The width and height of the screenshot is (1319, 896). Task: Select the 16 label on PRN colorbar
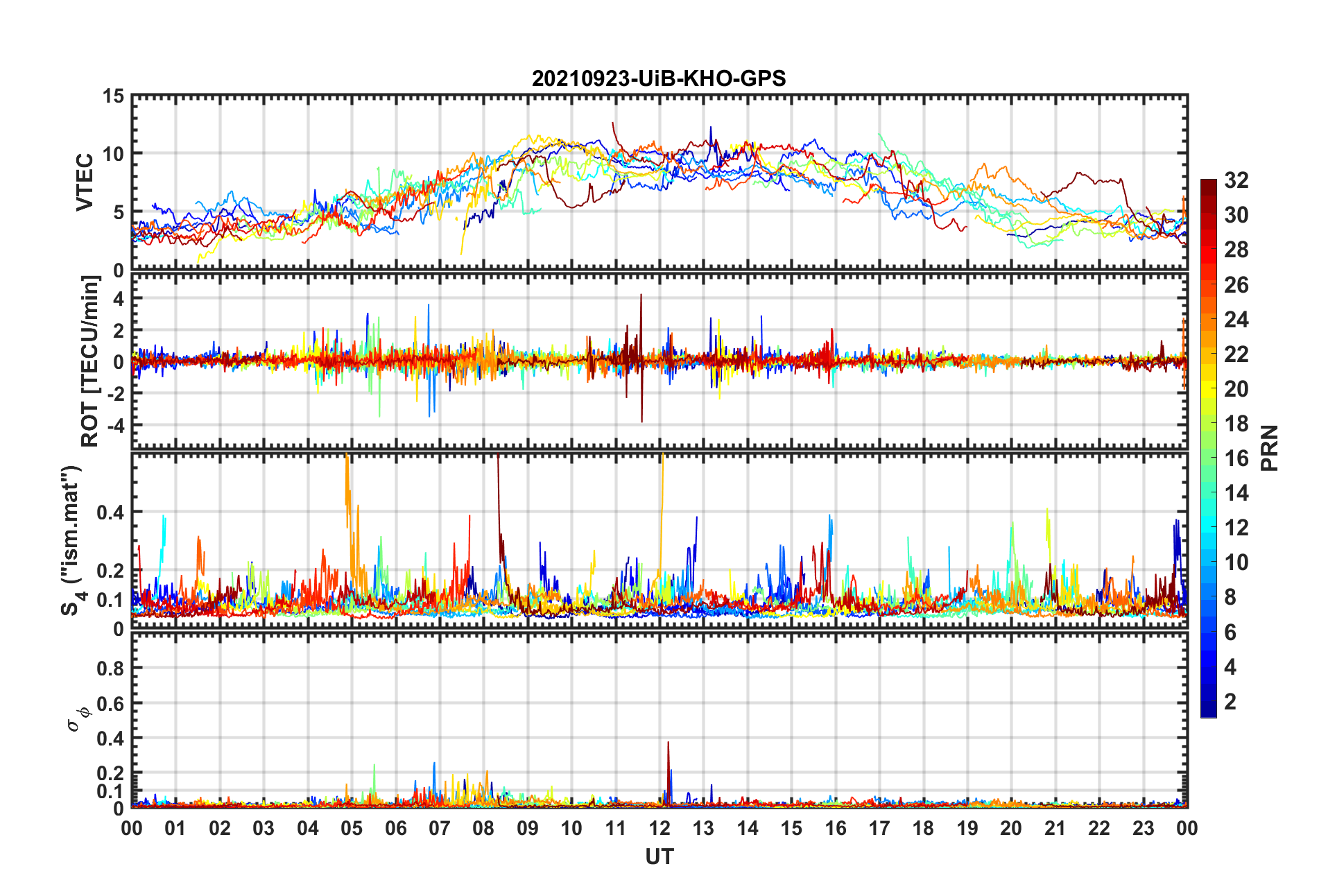[1236, 458]
